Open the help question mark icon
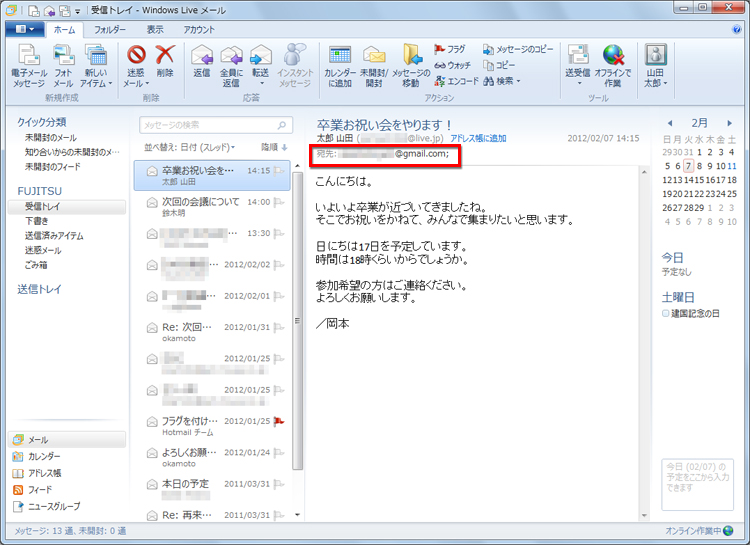The height and width of the screenshot is (545, 750). point(737,30)
